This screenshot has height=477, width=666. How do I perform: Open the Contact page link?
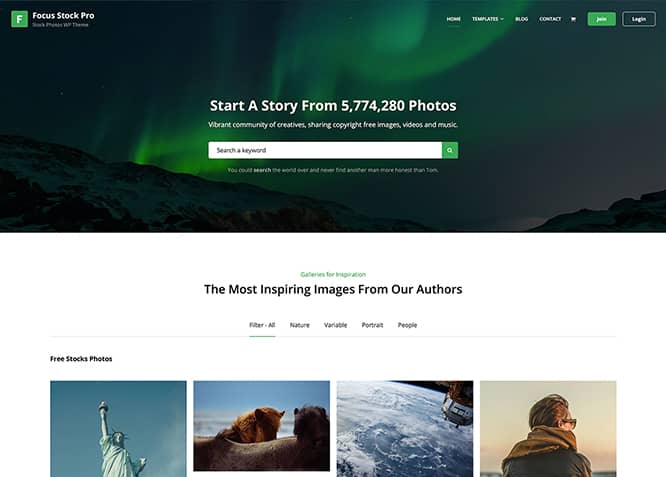(550, 19)
